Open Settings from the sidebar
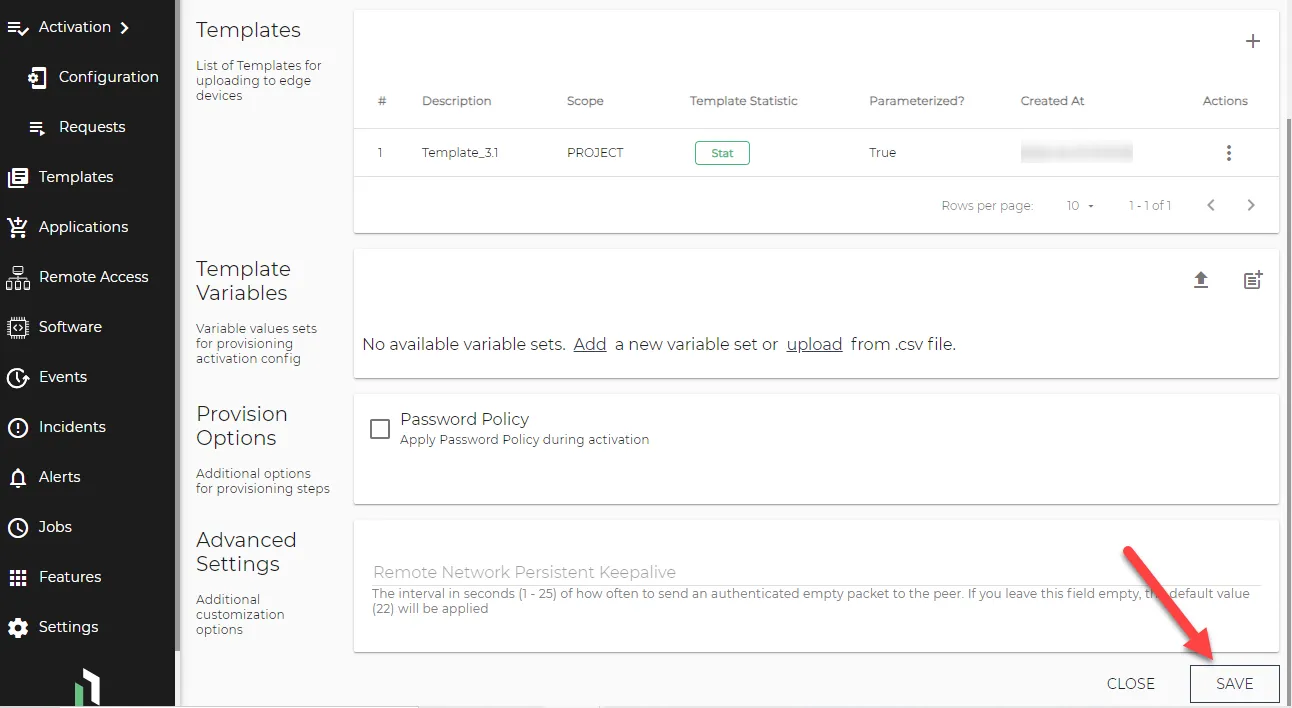1292x708 pixels. (68, 627)
